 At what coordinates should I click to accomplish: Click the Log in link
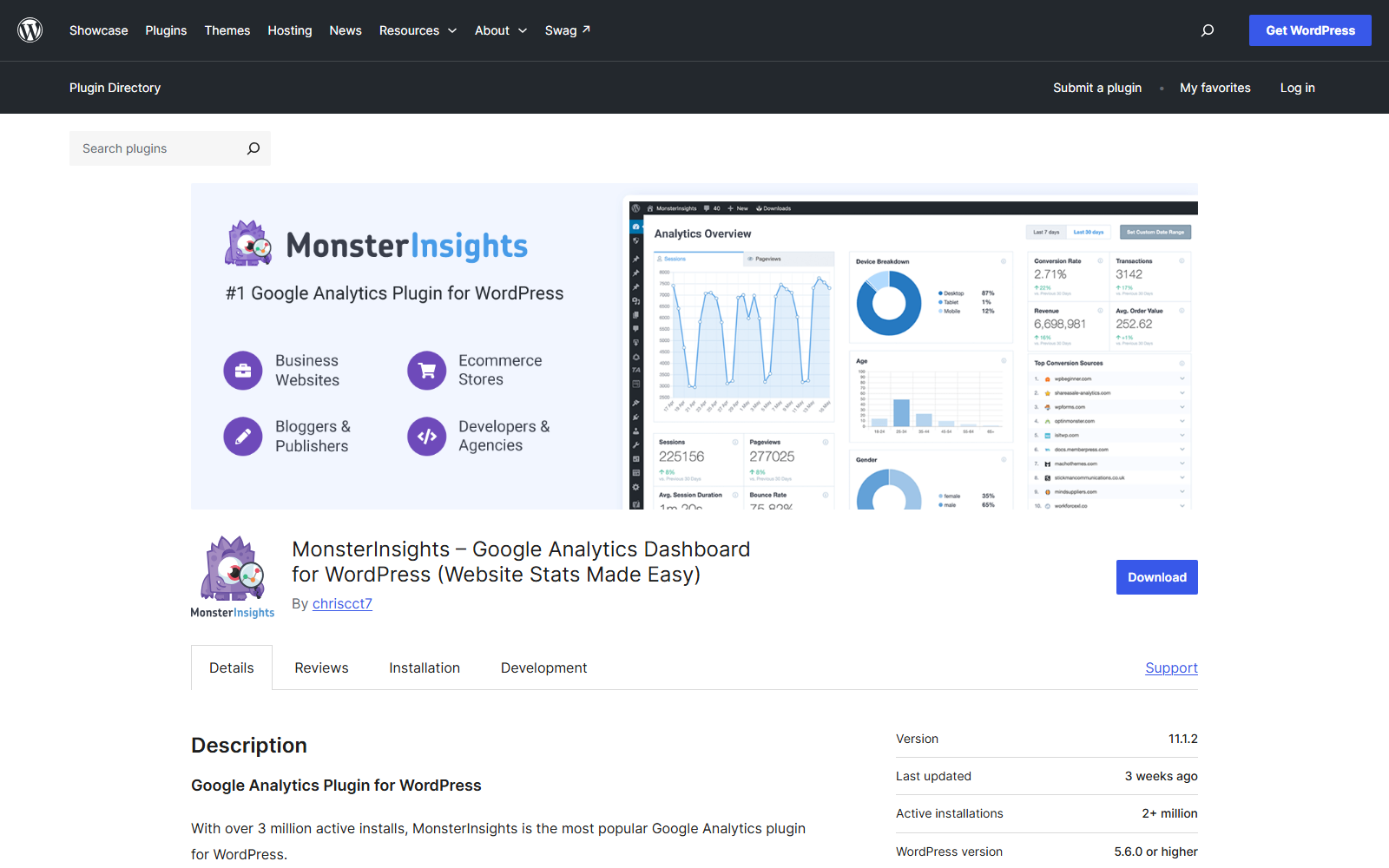tap(1298, 88)
